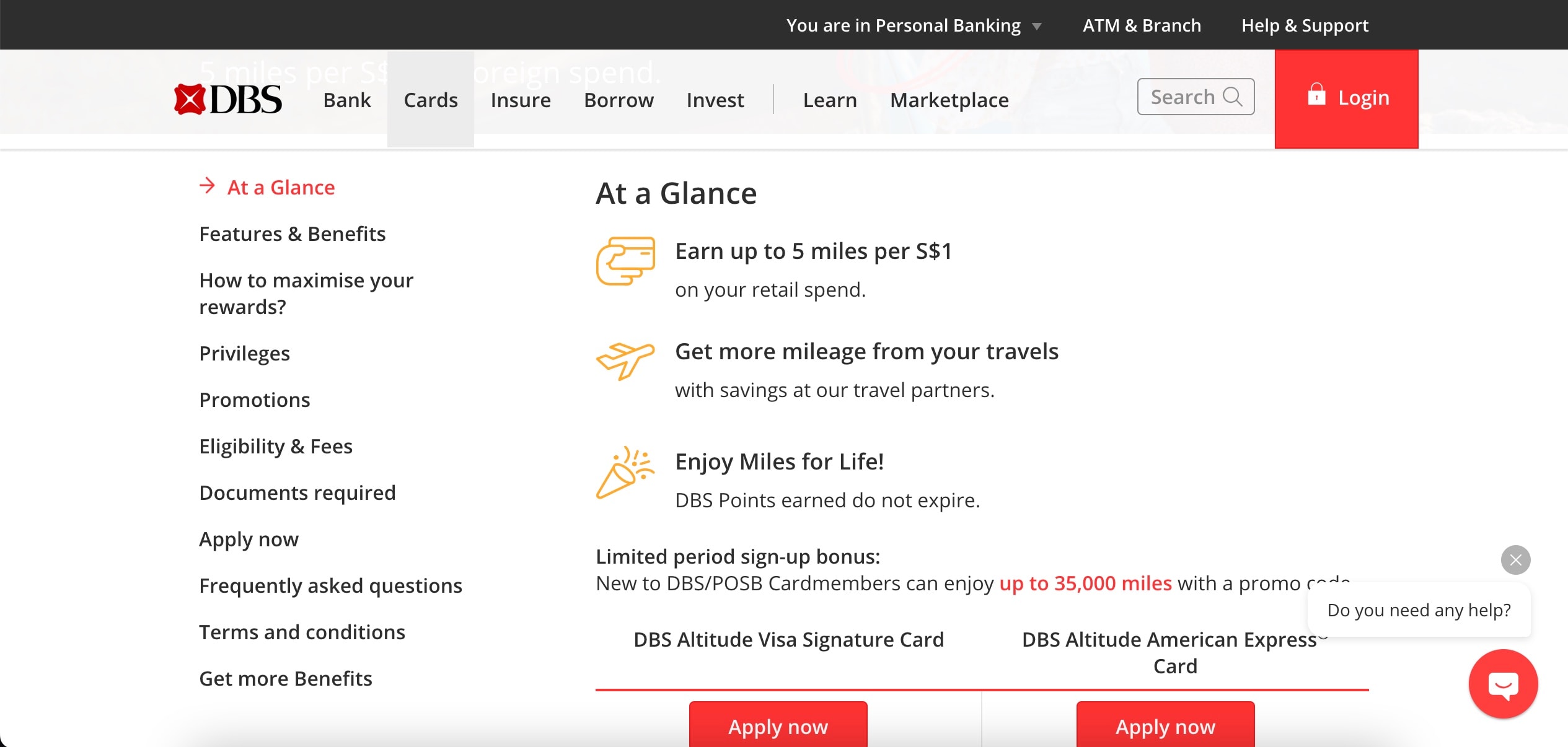The width and height of the screenshot is (1568, 747).
Task: Click the search magnifier icon
Action: 1233,97
